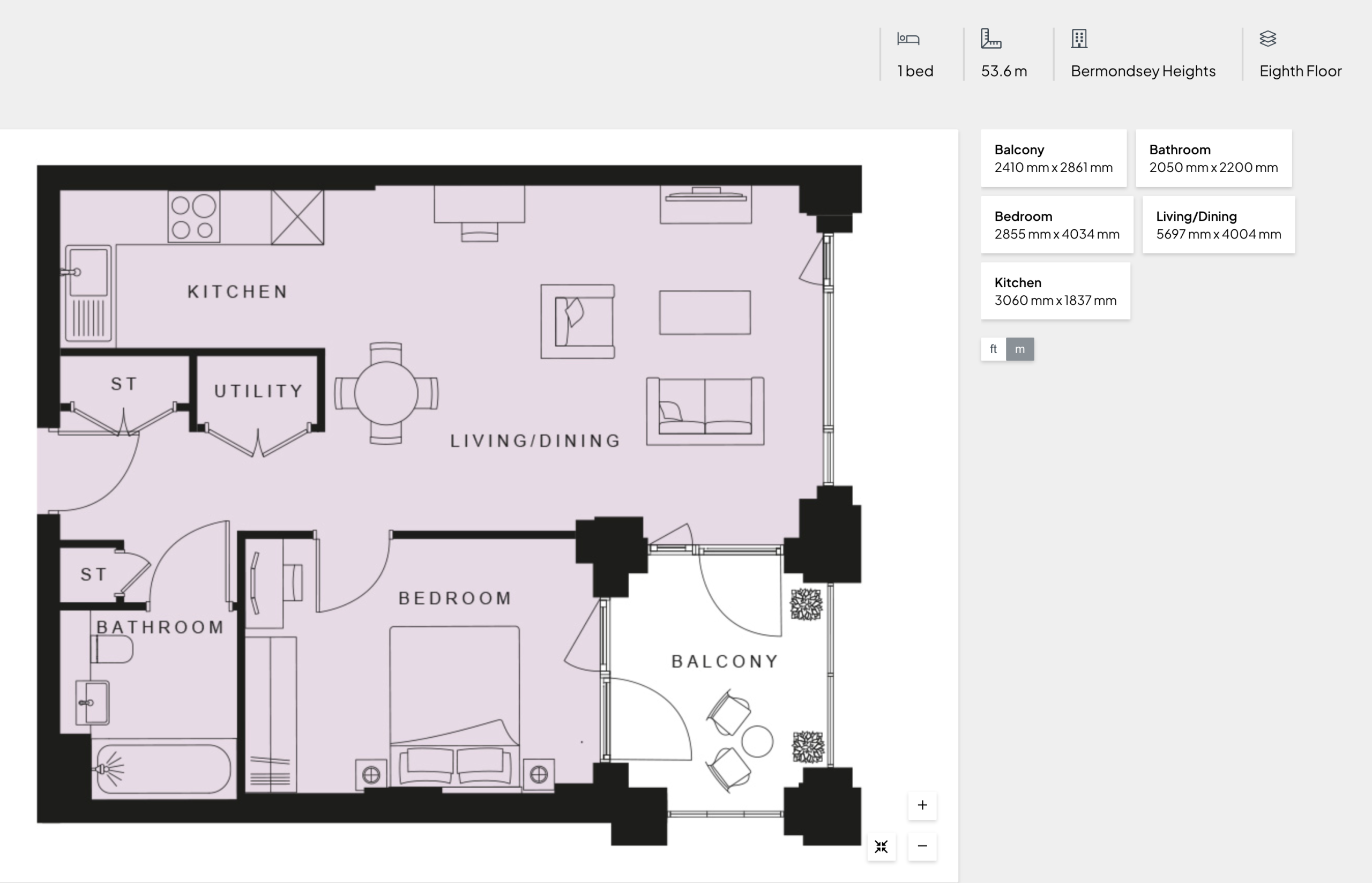The image size is (1372, 883).
Task: Click the UTILITY room on floor plan
Action: coord(258,391)
